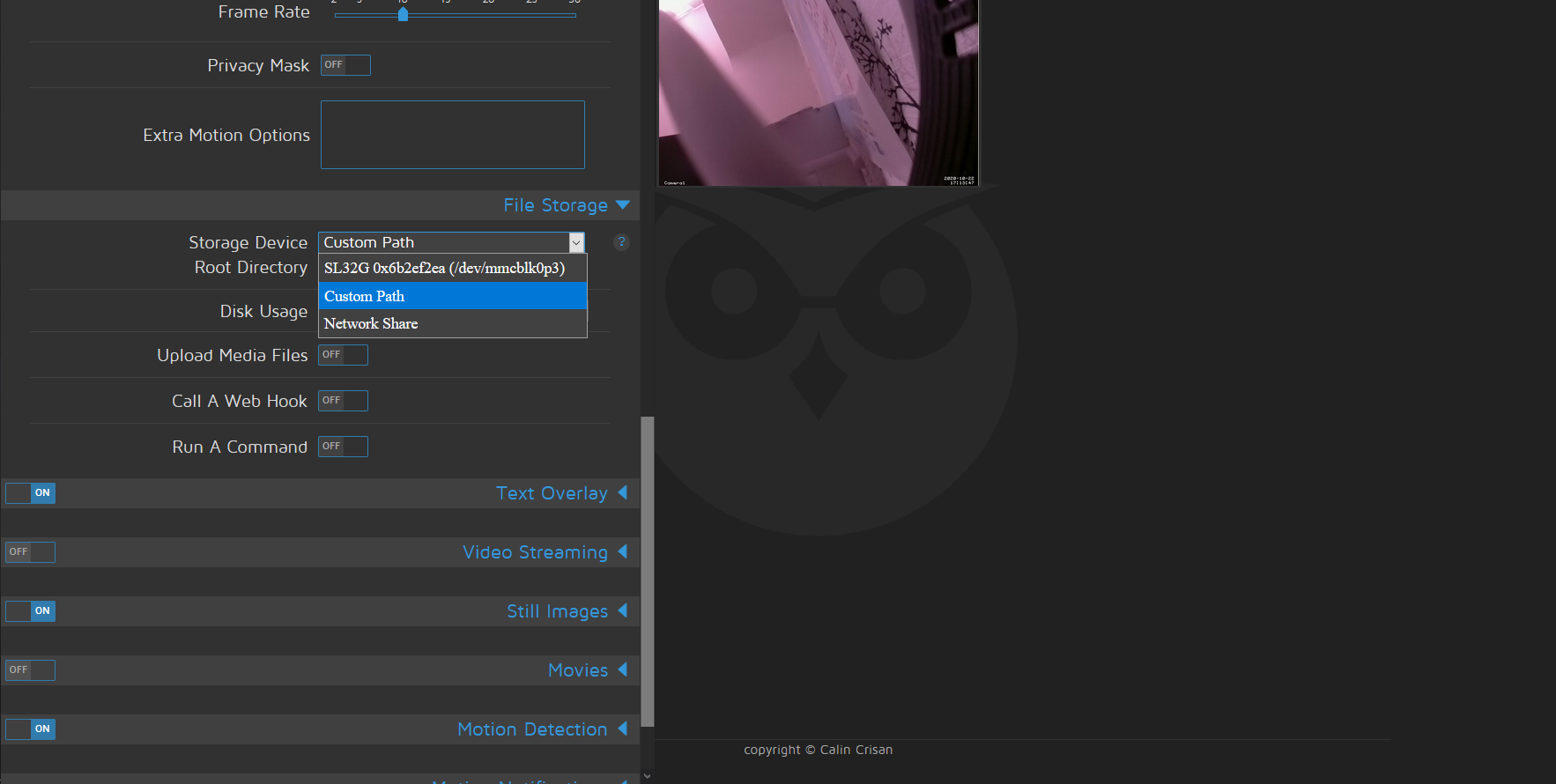1556x784 pixels.
Task: Toggle the Privacy Mask switch
Action: pyautogui.click(x=345, y=65)
